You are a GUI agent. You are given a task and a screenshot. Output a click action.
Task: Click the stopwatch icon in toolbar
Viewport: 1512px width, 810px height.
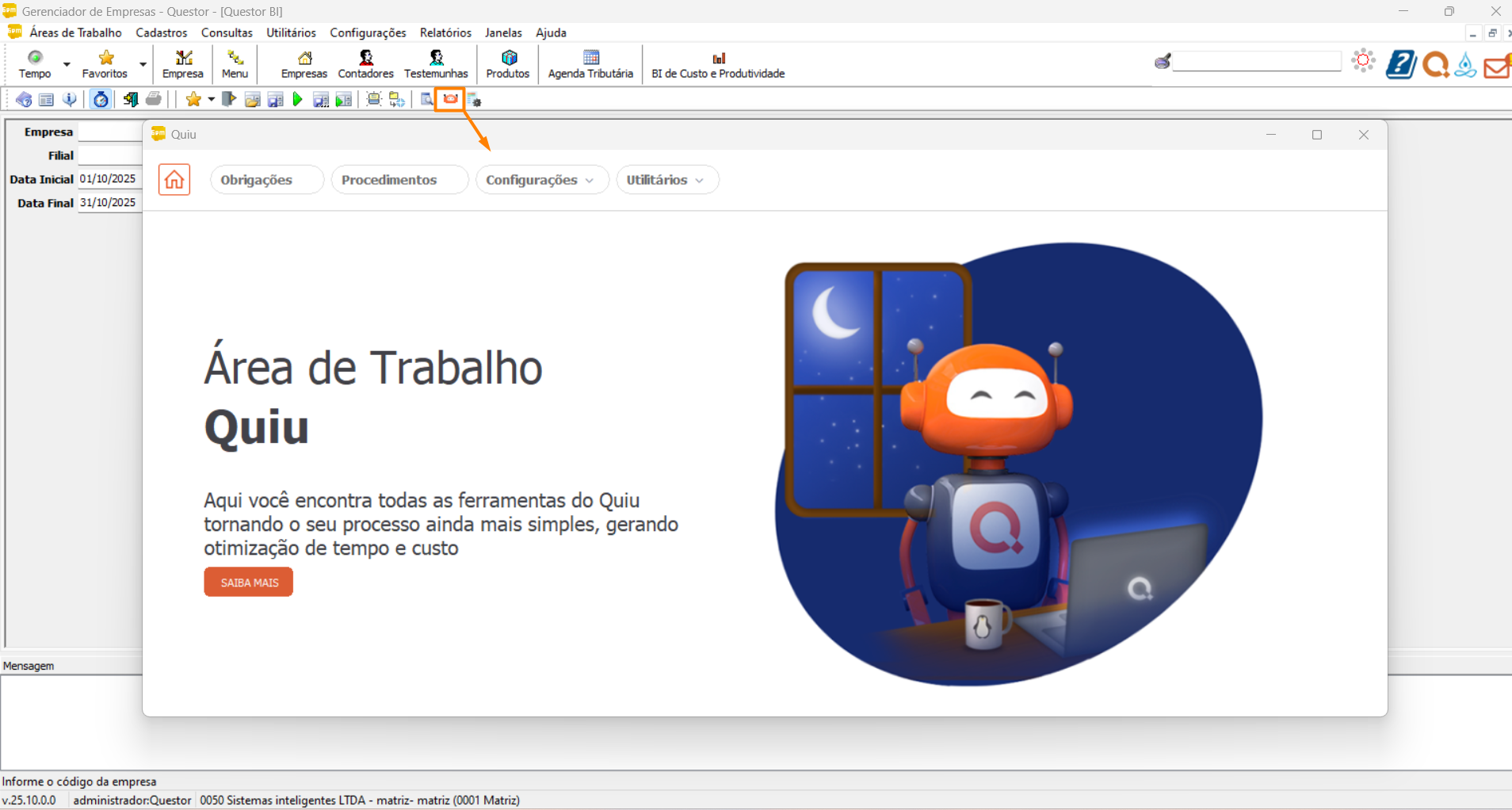(101, 100)
